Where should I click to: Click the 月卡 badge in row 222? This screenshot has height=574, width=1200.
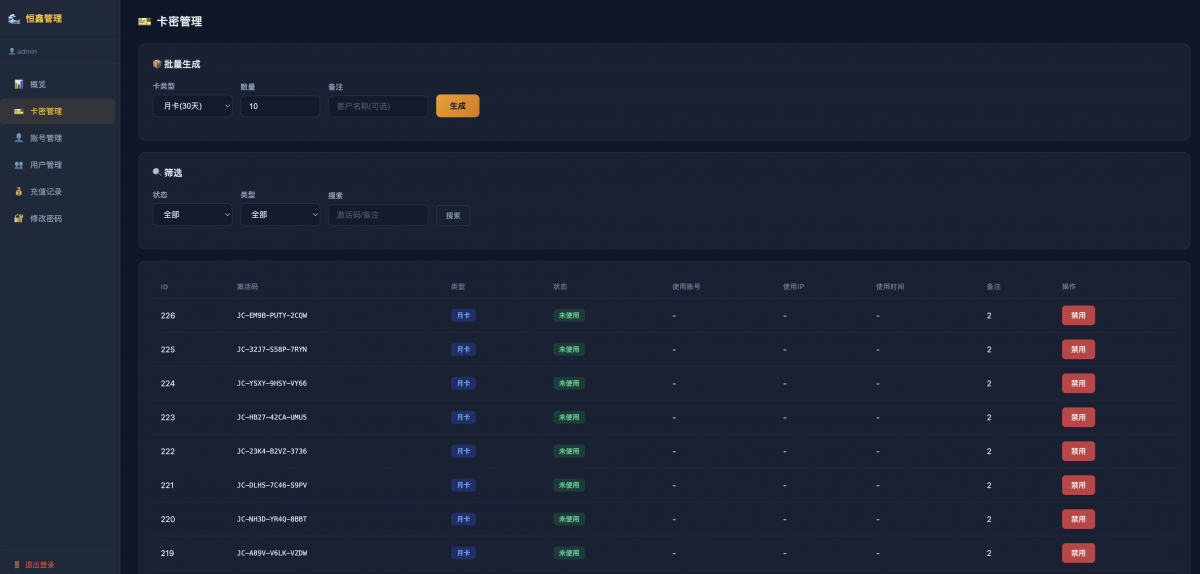click(x=463, y=451)
